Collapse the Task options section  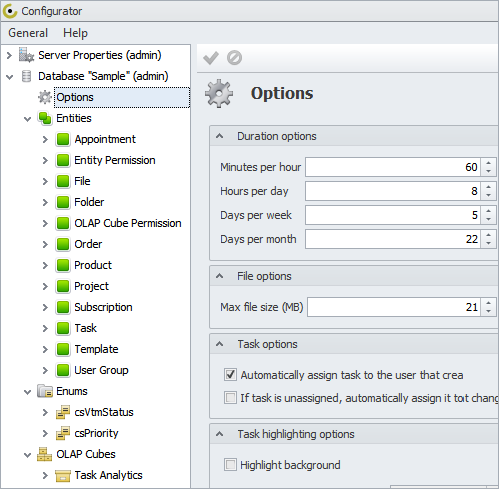coord(219,344)
